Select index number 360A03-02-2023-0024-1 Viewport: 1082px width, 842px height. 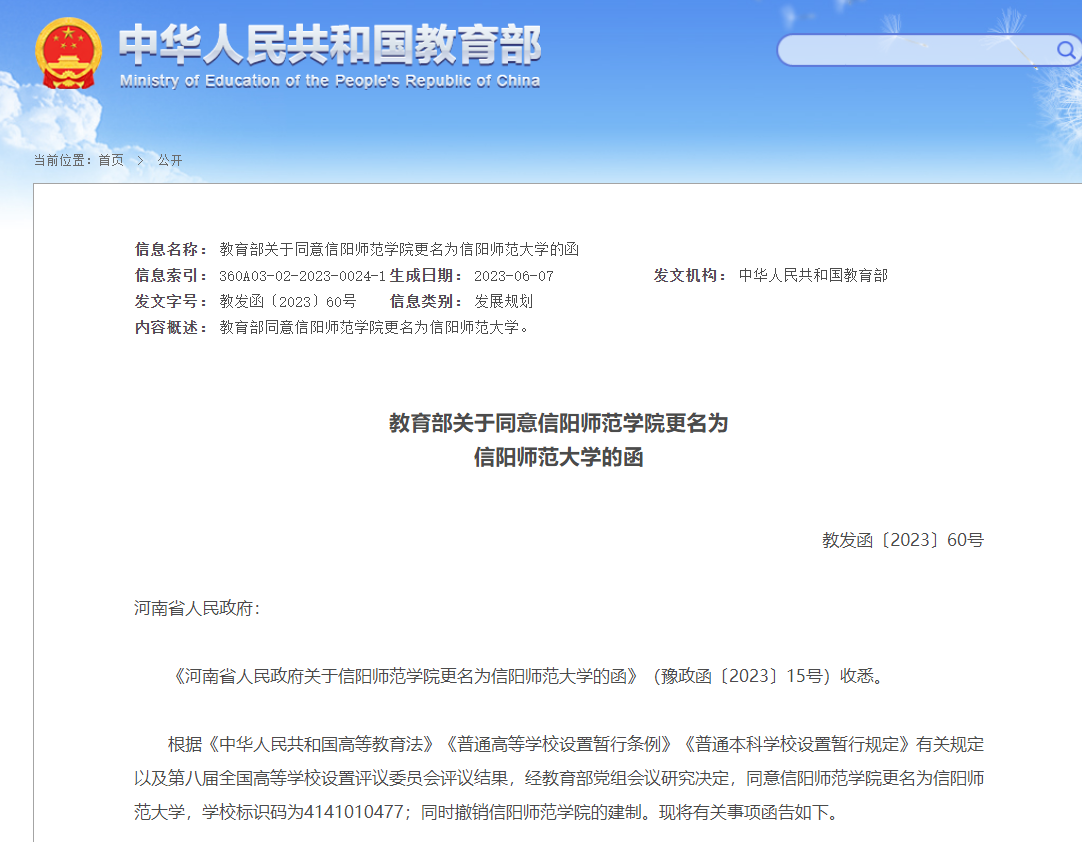pyautogui.click(x=302, y=276)
